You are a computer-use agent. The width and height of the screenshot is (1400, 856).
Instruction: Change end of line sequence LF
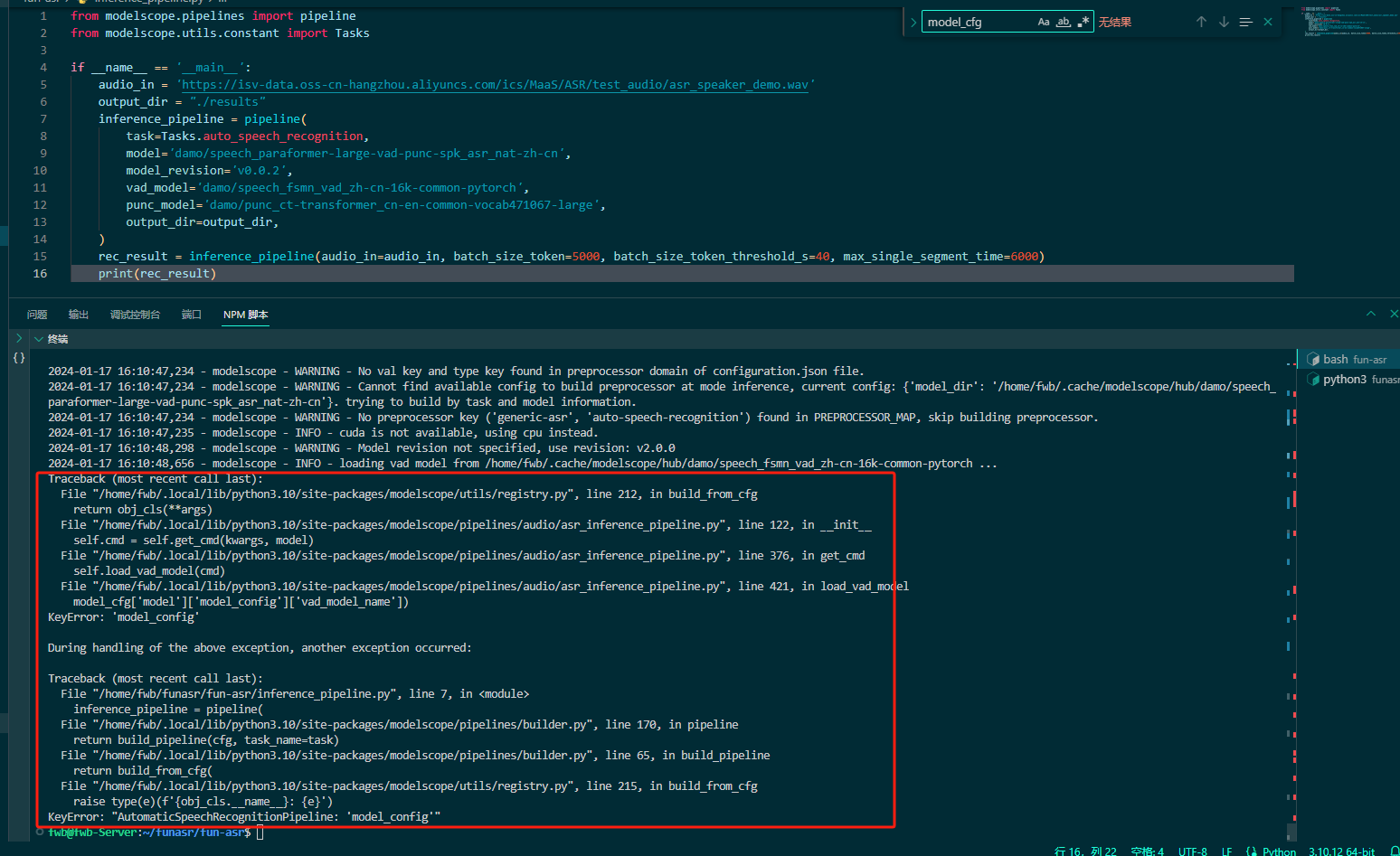click(x=1226, y=851)
